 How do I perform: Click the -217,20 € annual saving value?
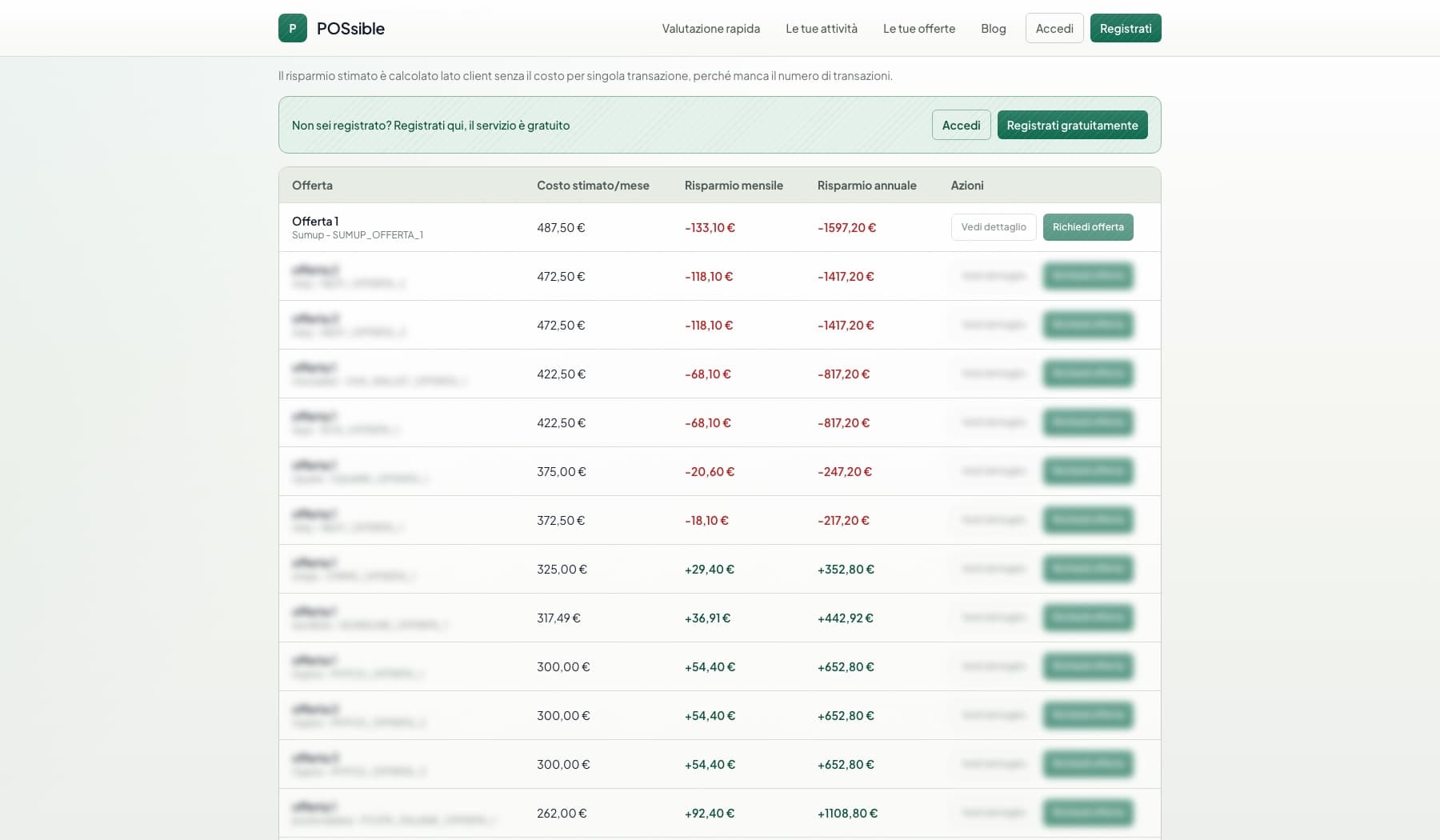(x=843, y=521)
